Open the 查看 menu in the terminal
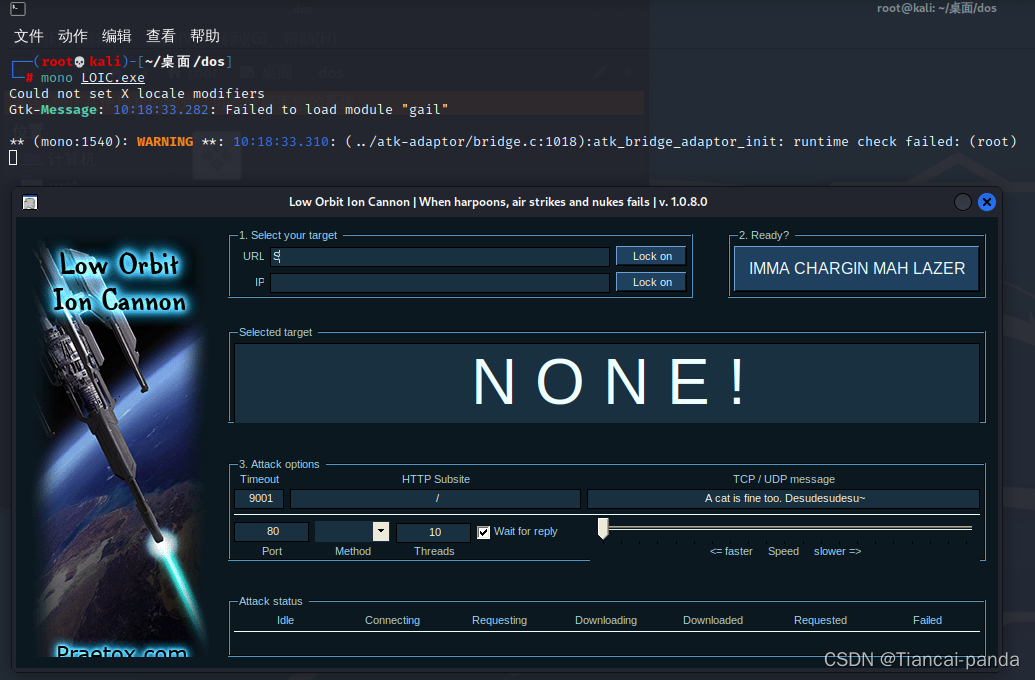1035x680 pixels. [160, 36]
